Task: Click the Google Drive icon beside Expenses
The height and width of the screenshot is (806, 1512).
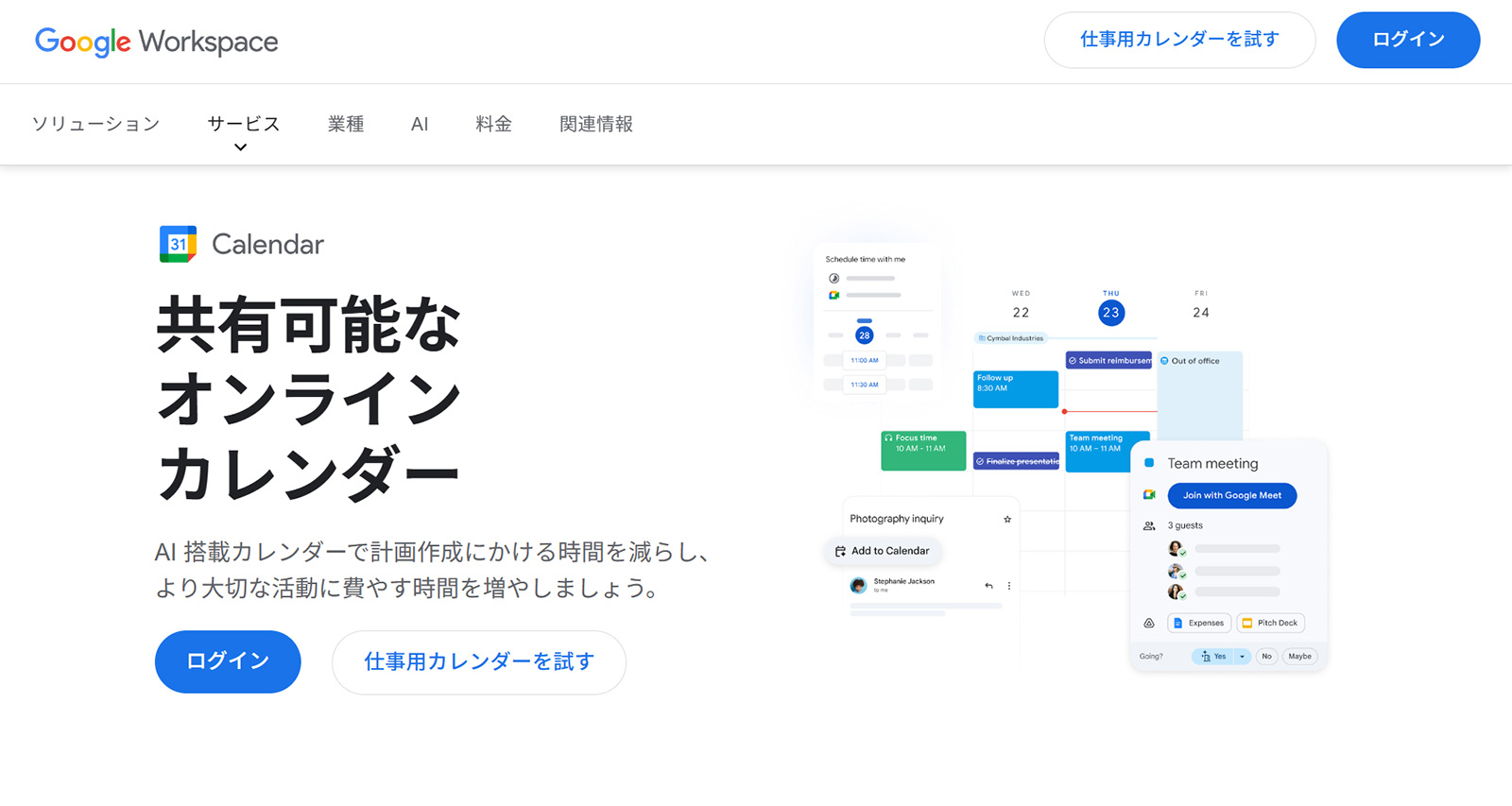Action: pyautogui.click(x=1149, y=623)
